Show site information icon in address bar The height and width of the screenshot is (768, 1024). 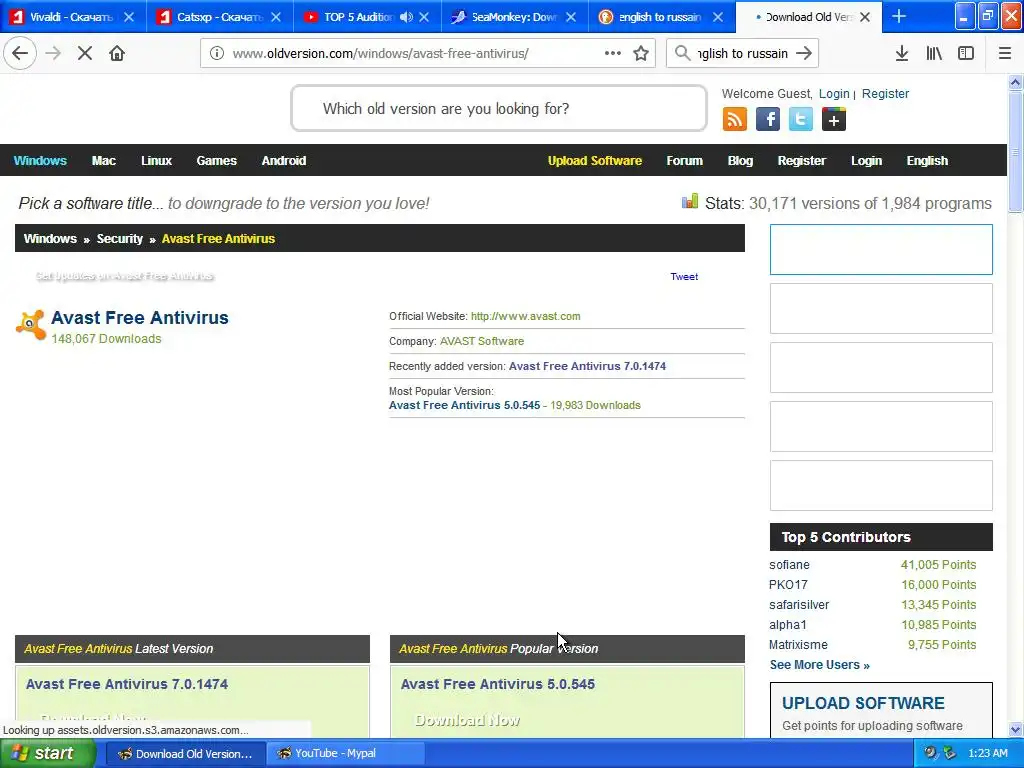217,53
